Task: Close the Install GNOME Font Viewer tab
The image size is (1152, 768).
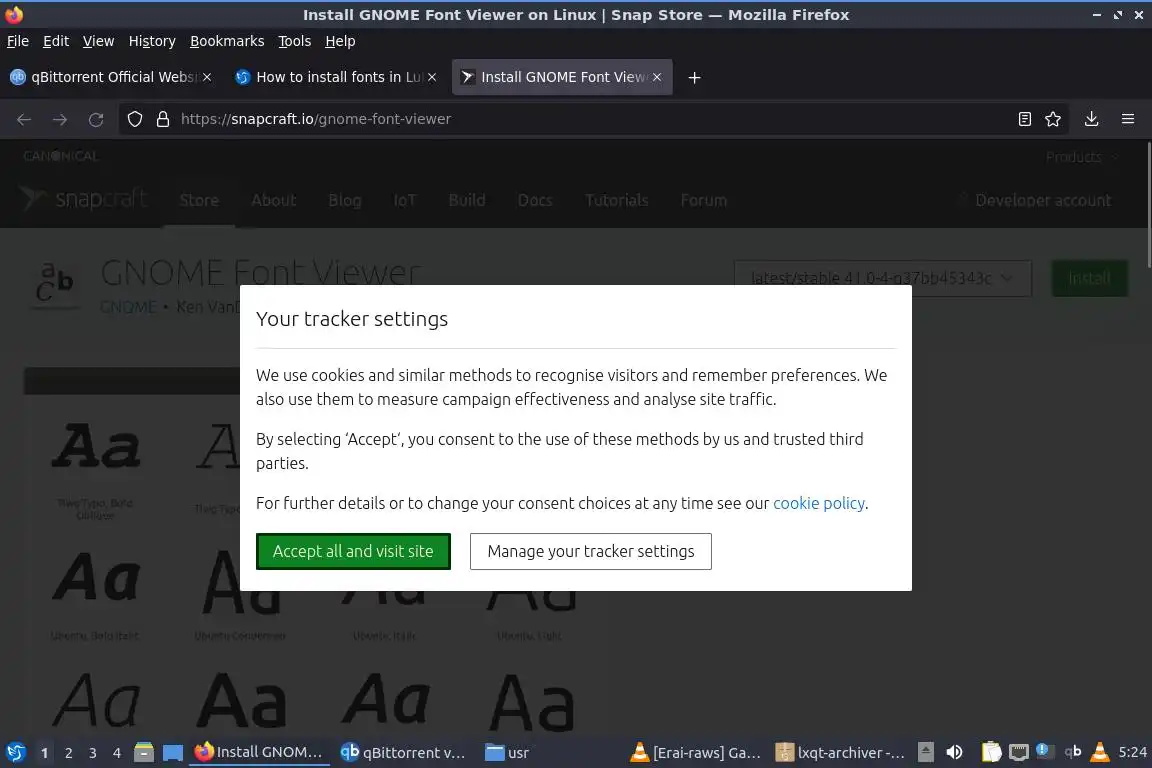Action: [657, 77]
